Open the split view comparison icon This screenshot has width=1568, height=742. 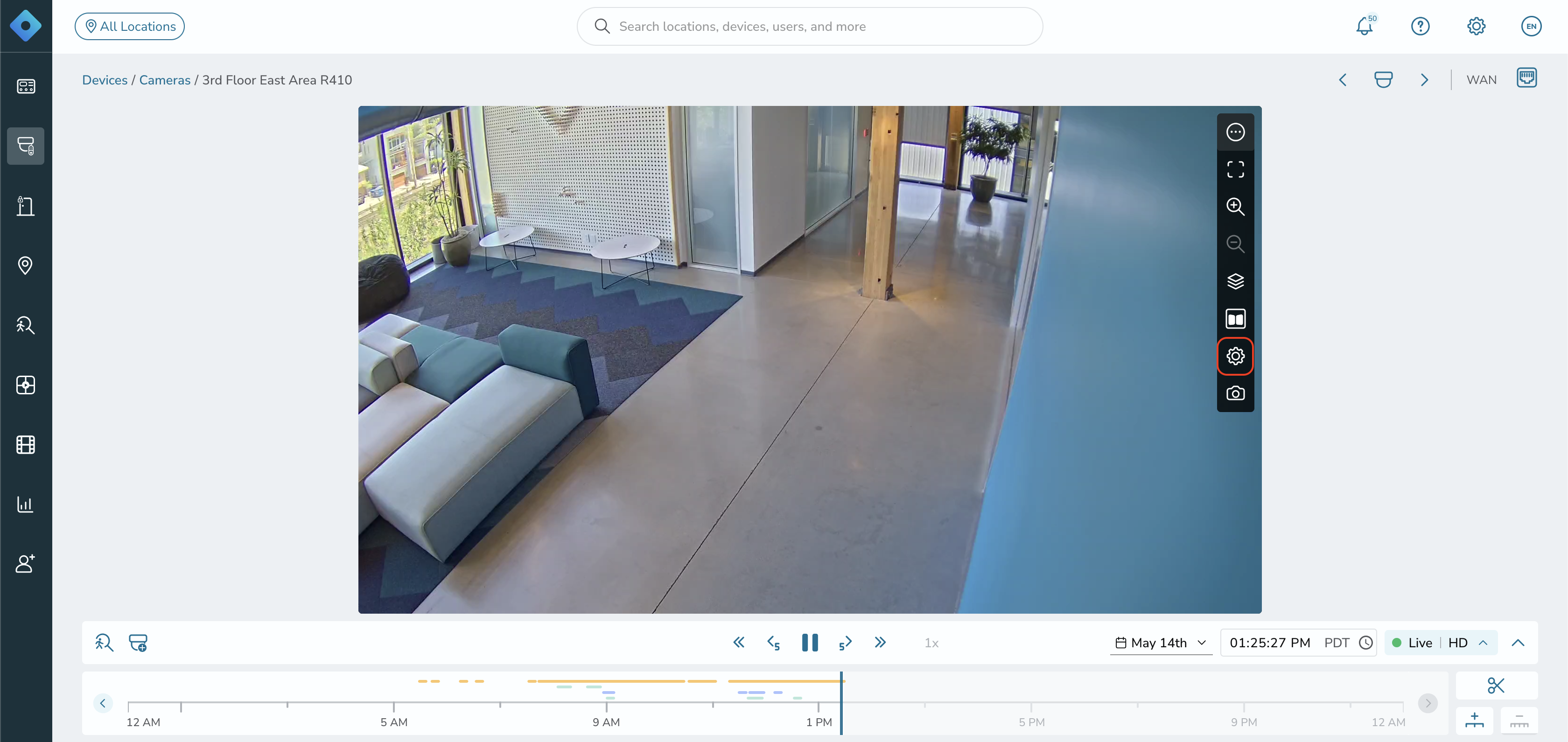coord(1235,319)
